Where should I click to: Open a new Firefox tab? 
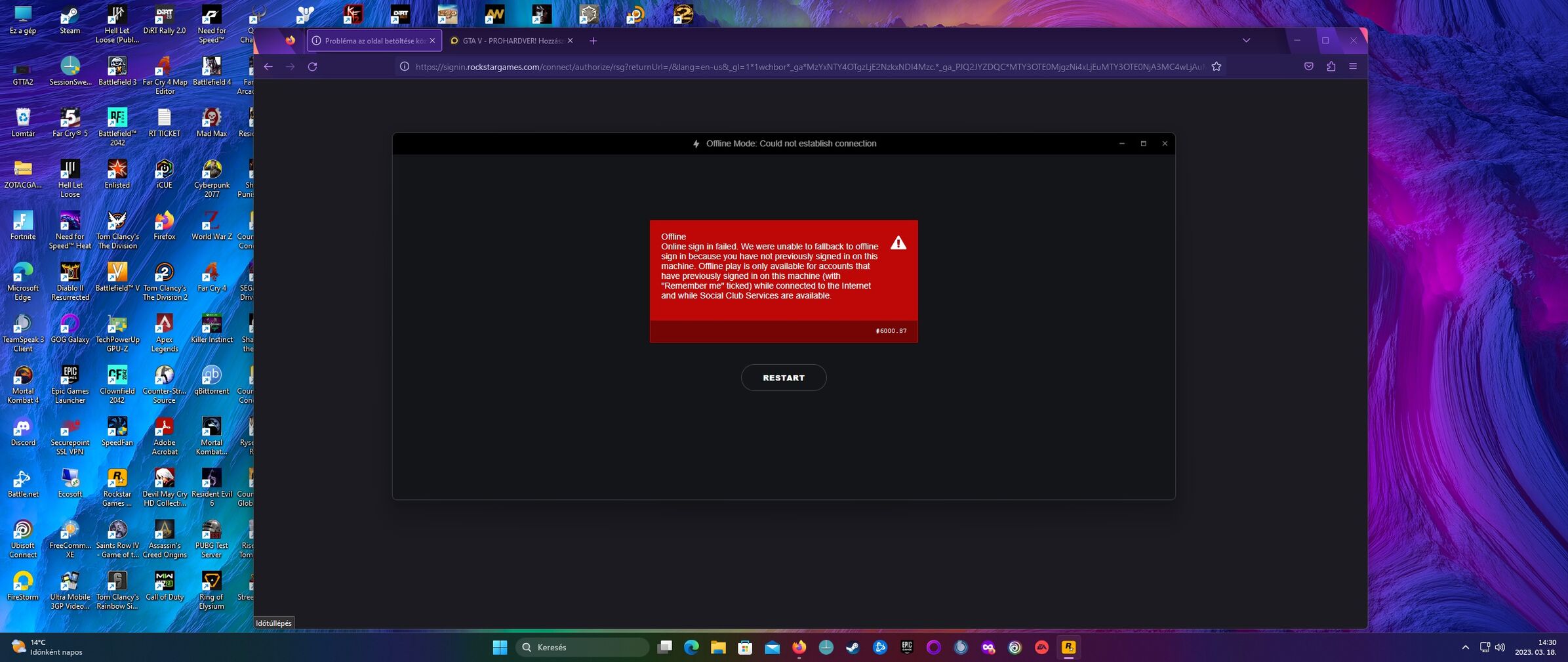point(593,41)
